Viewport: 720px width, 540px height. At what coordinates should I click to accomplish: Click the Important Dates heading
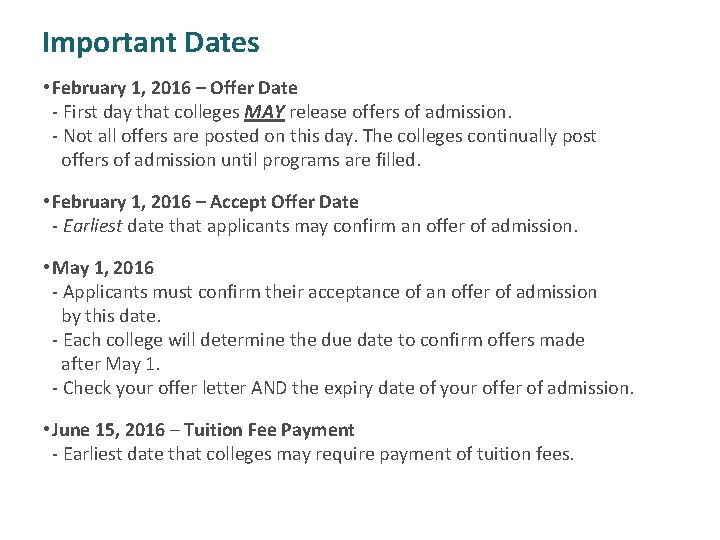pyautogui.click(x=151, y=44)
